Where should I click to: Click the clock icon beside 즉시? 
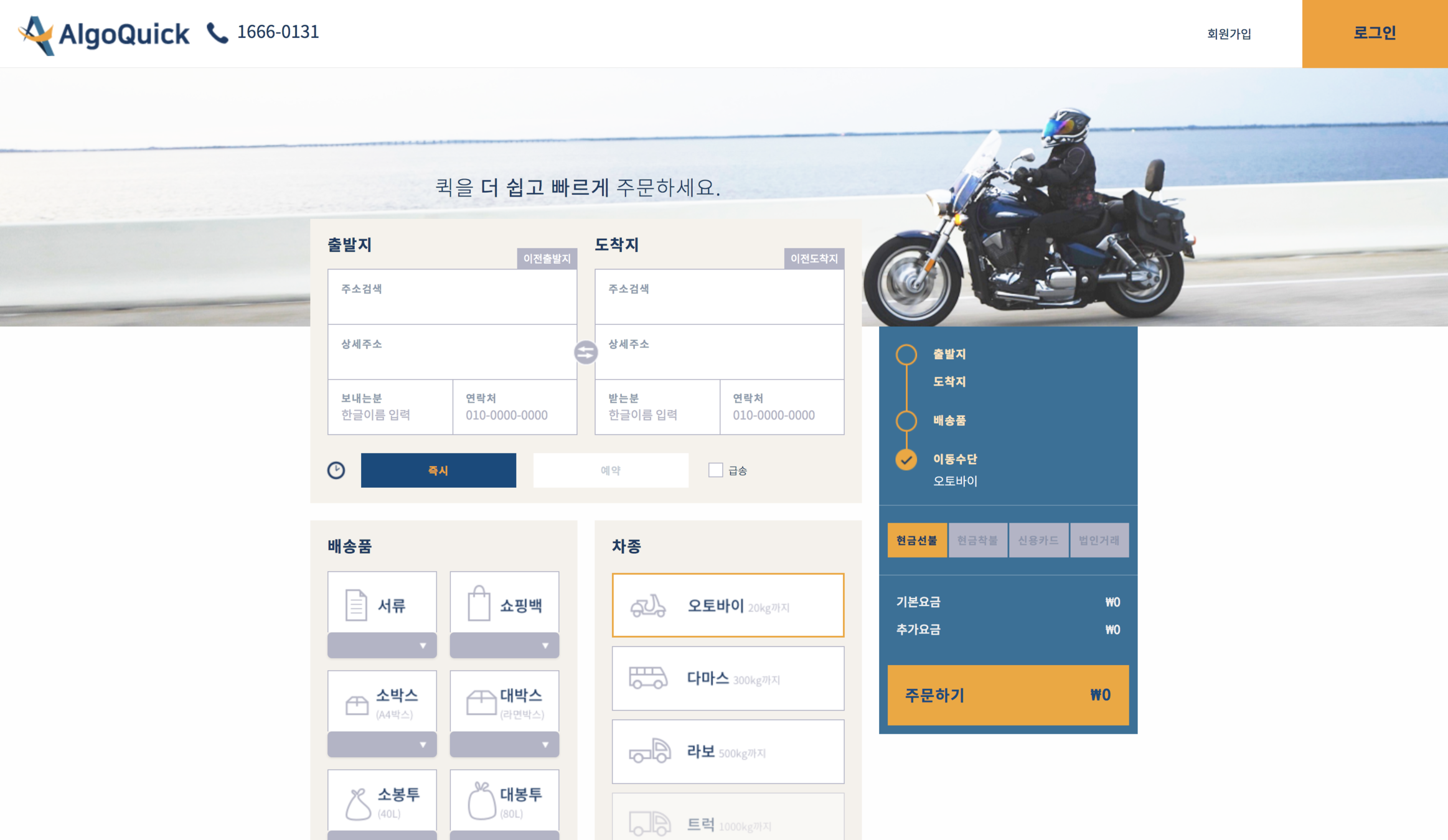(336, 470)
